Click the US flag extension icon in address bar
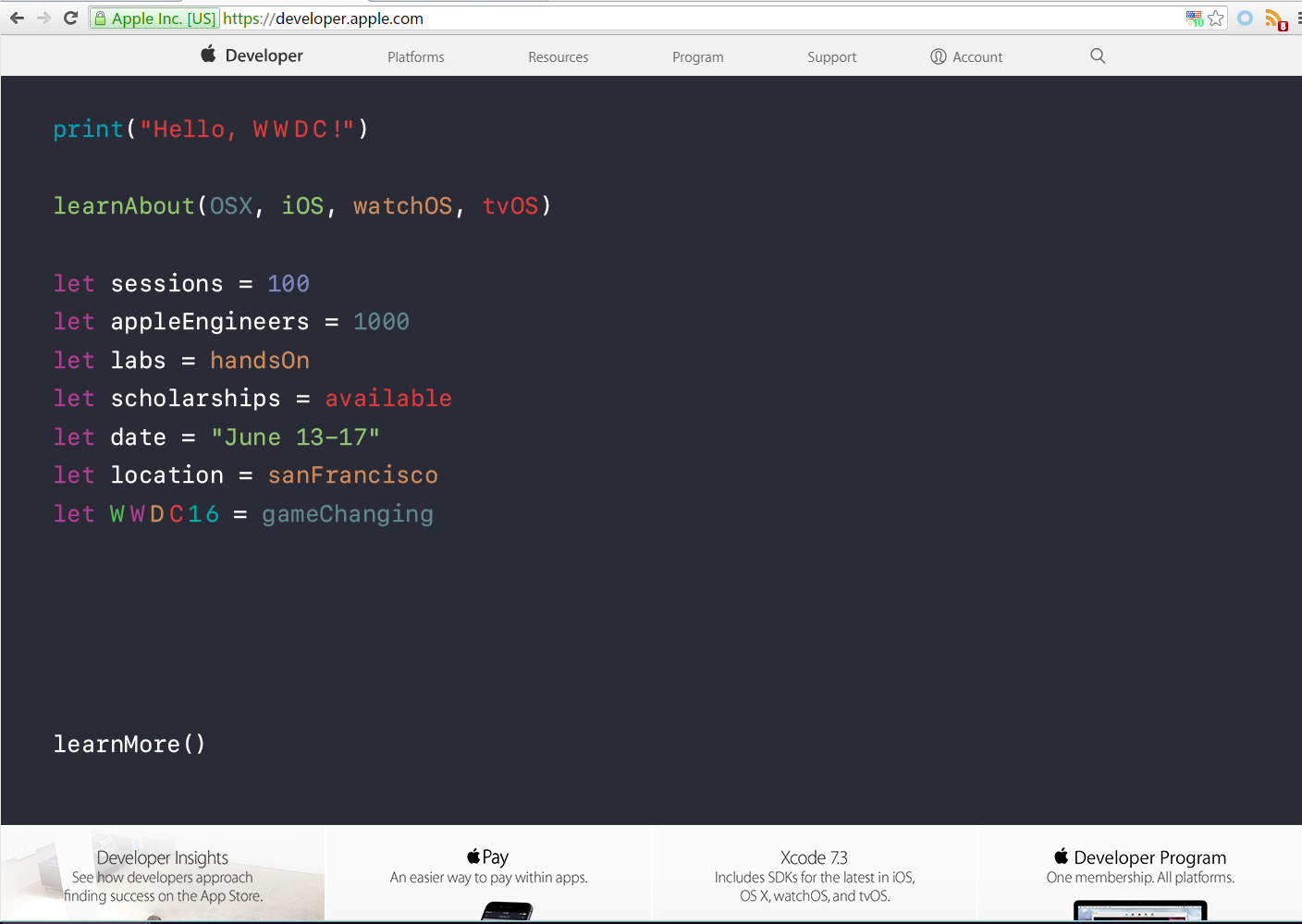 (1195, 18)
